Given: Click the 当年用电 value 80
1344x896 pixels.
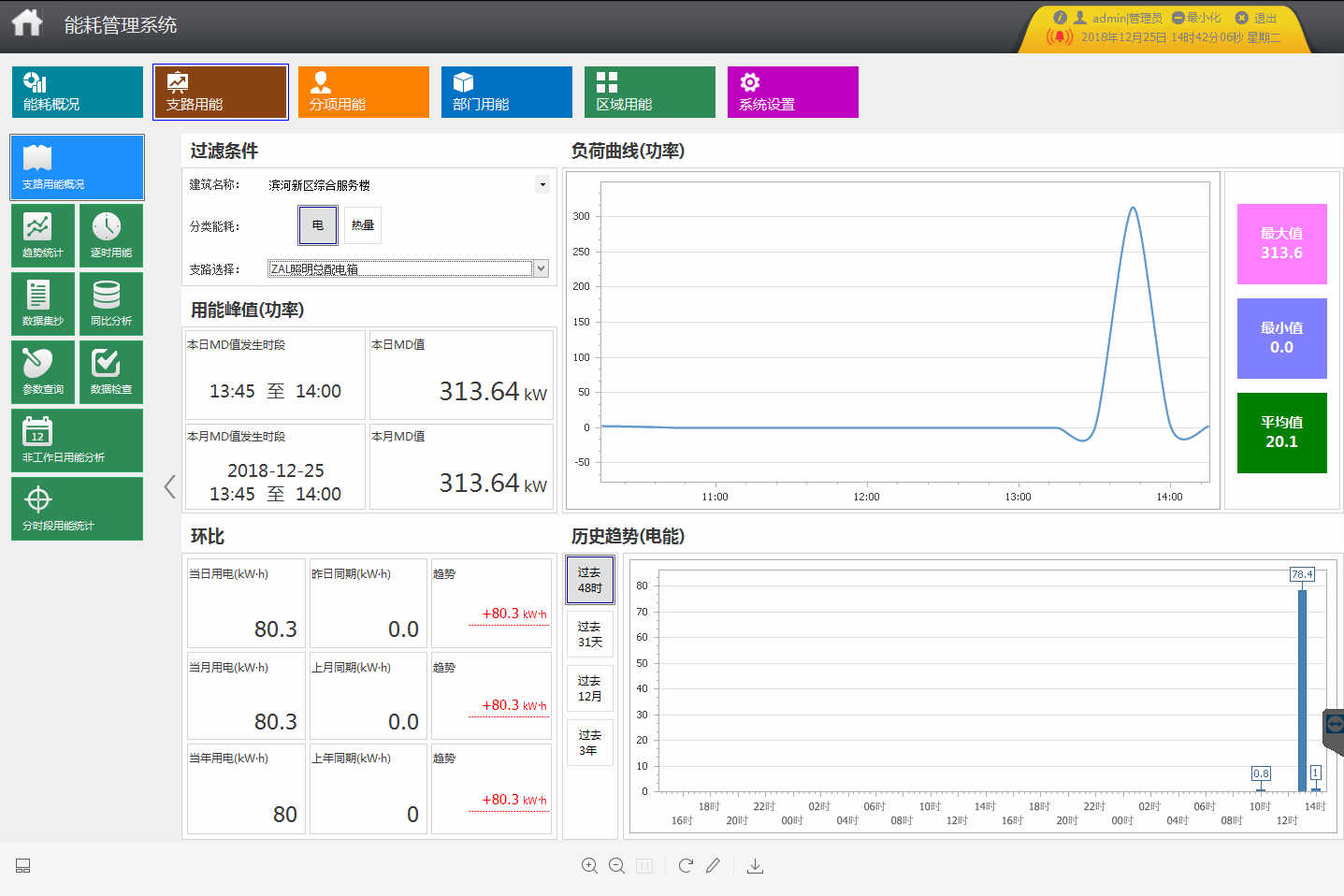Looking at the screenshot, I should tap(284, 815).
